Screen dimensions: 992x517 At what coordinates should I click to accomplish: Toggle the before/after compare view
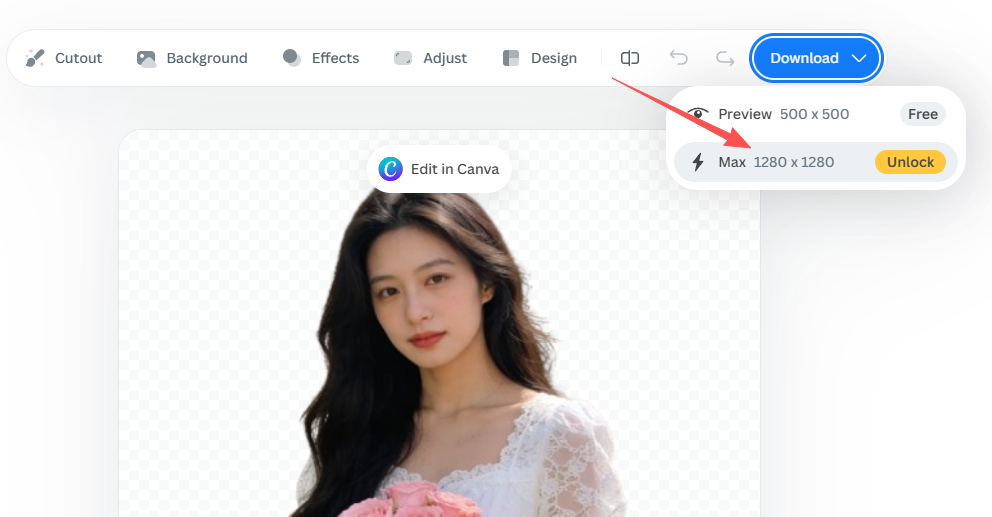(630, 58)
